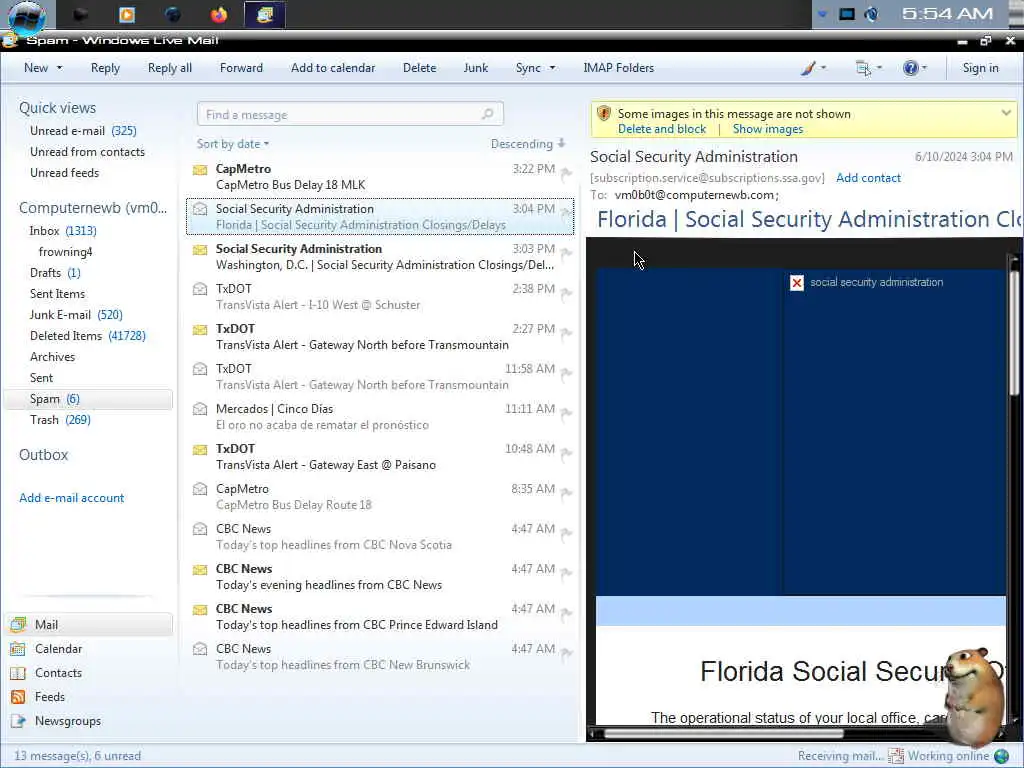Open CBC Prince Edward Island headlines message

click(x=379, y=616)
